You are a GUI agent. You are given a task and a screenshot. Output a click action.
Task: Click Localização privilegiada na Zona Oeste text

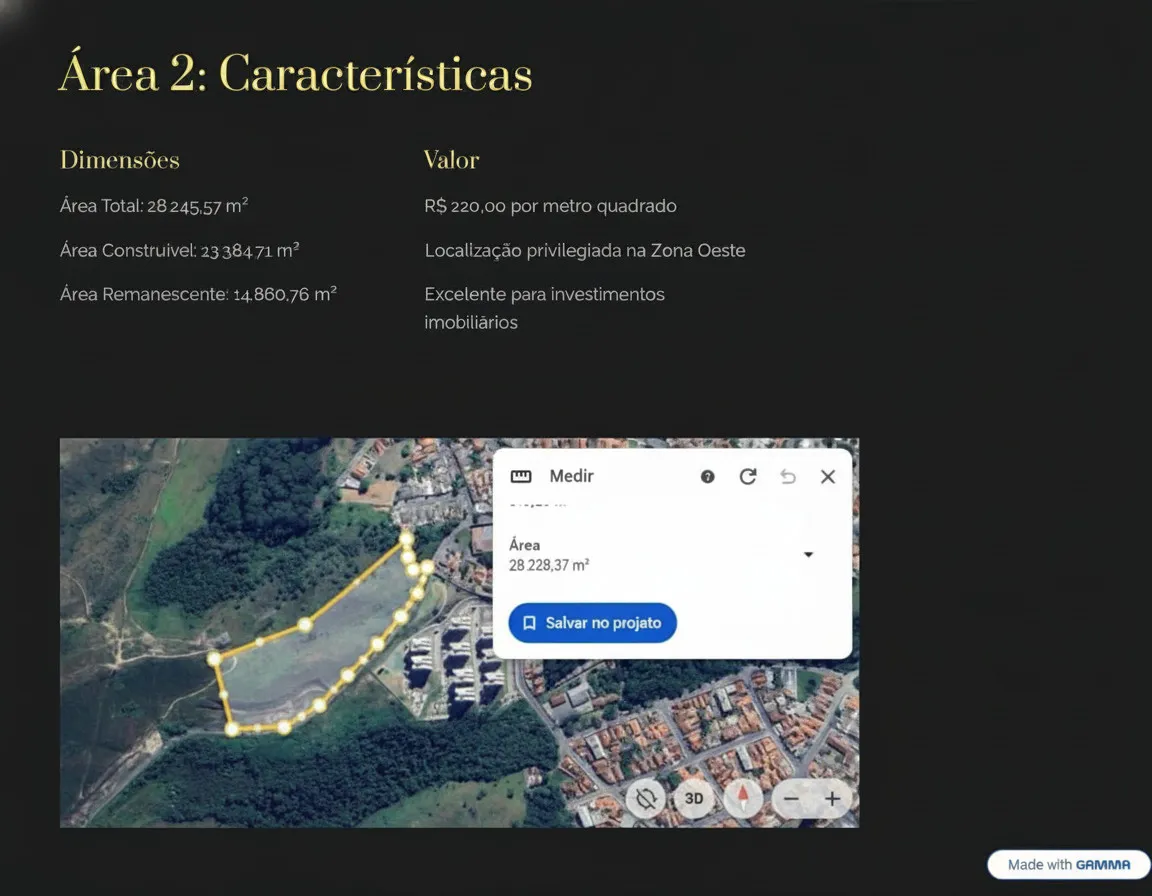point(585,250)
